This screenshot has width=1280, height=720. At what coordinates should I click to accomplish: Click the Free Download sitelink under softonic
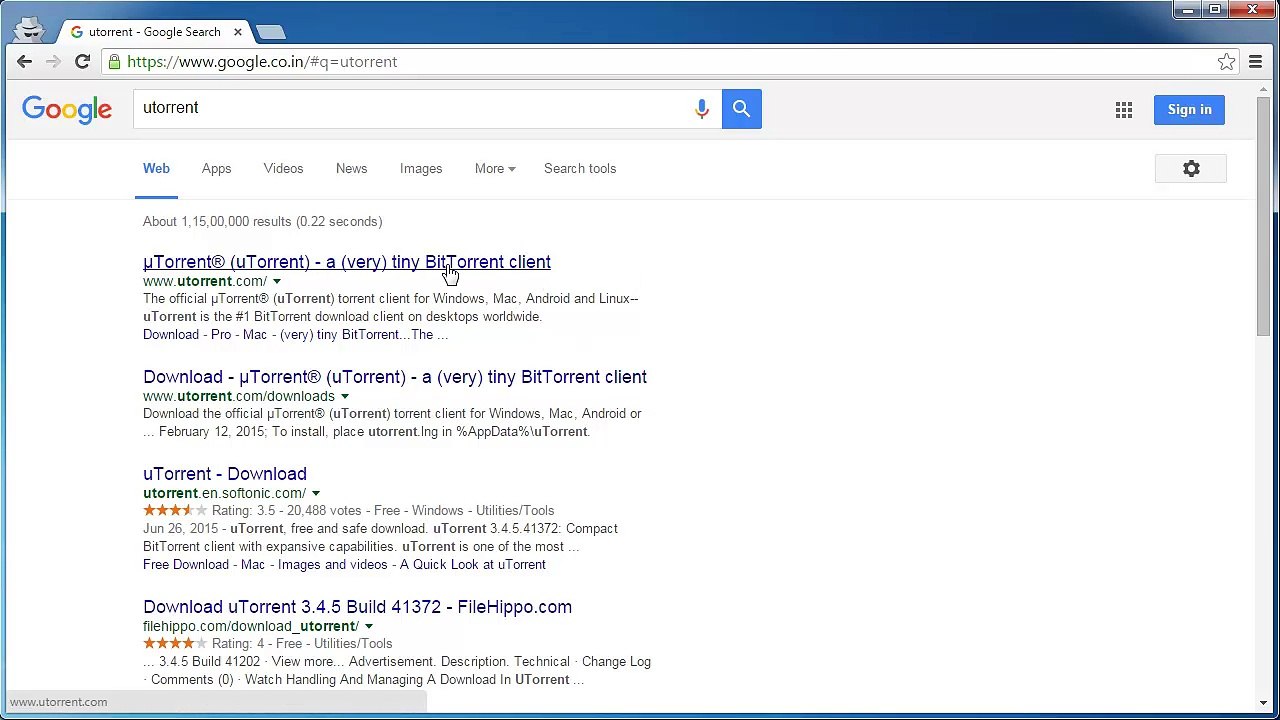coord(186,565)
